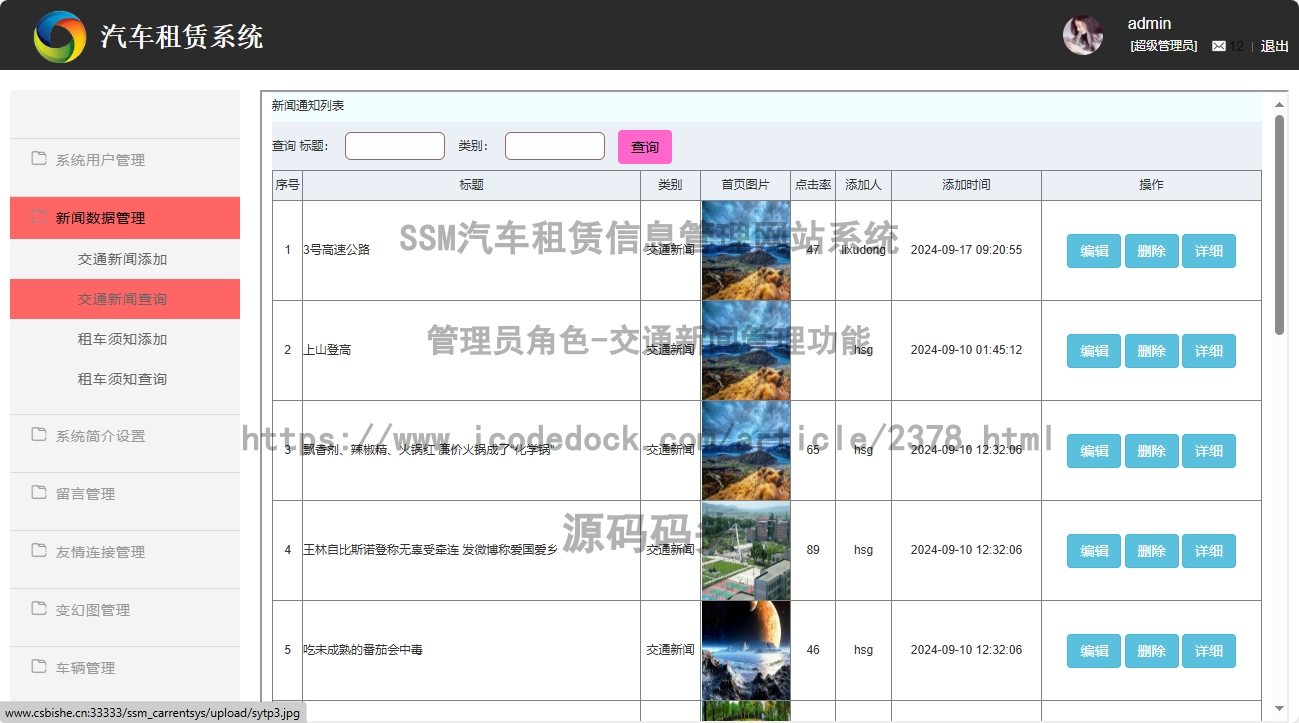Open 交通新闻添加 submenu item
The image size is (1299, 723).
click(125, 259)
